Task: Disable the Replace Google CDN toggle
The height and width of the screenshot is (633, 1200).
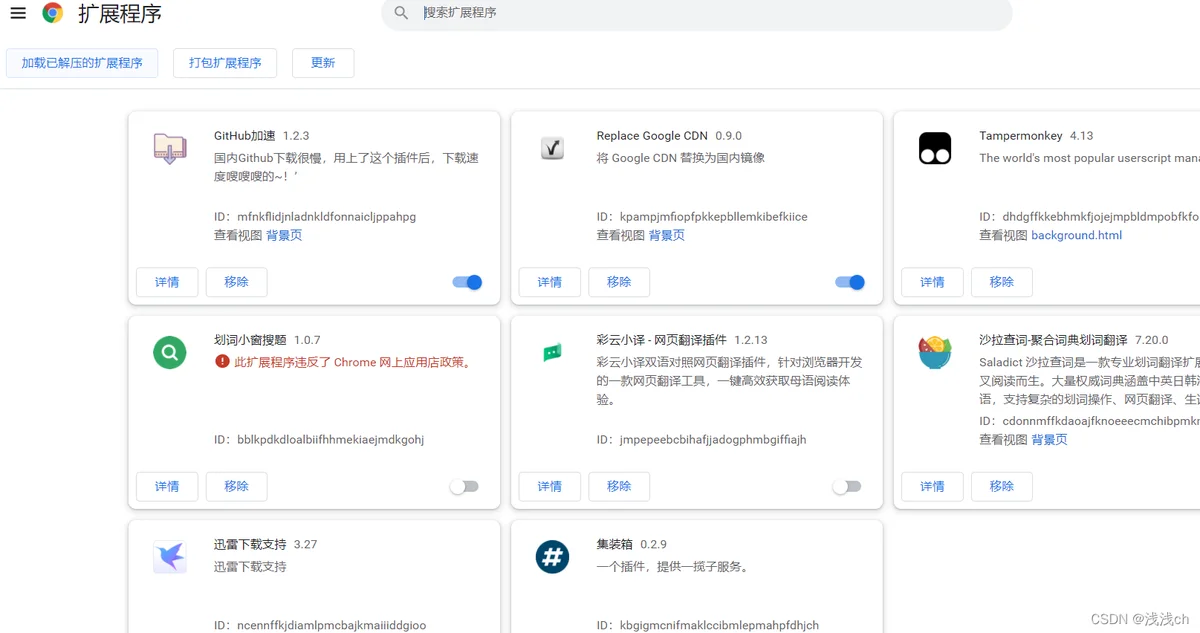Action: click(850, 282)
